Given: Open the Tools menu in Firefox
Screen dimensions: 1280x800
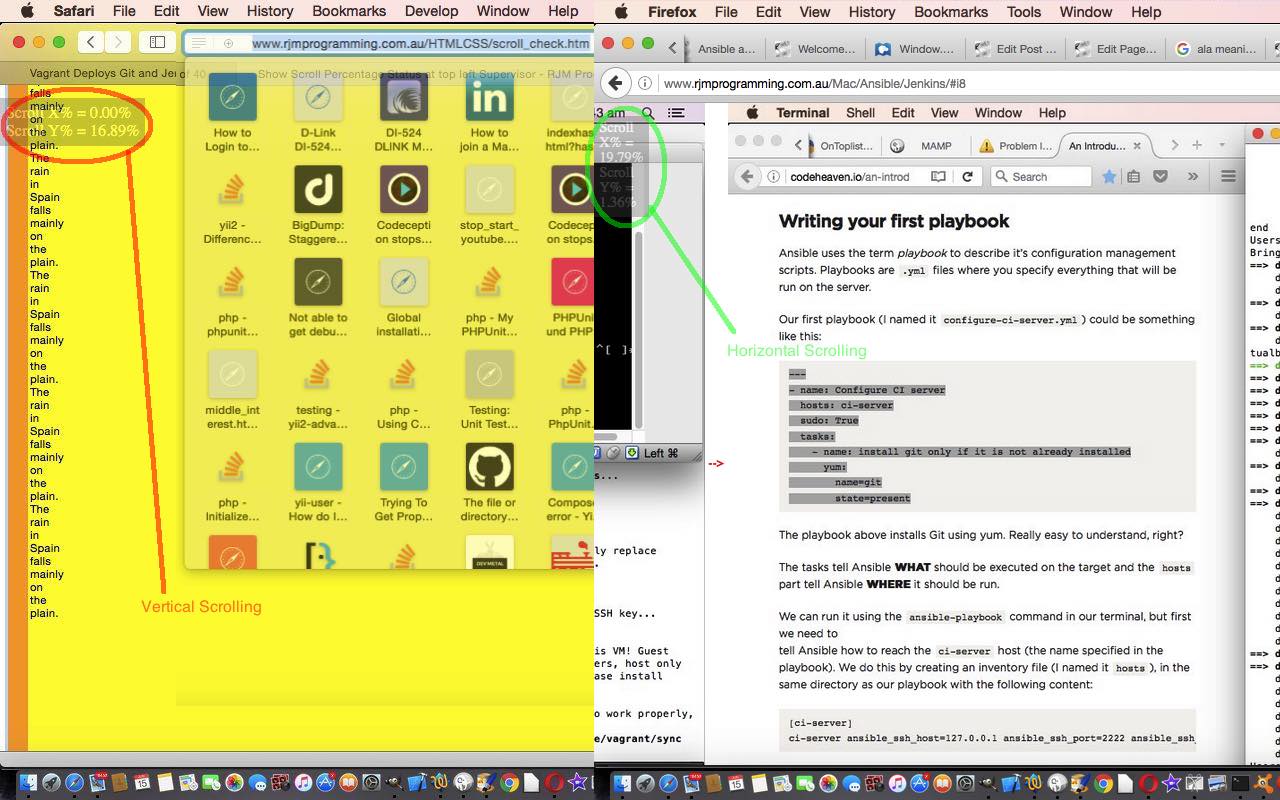Looking at the screenshot, I should click(x=1023, y=12).
